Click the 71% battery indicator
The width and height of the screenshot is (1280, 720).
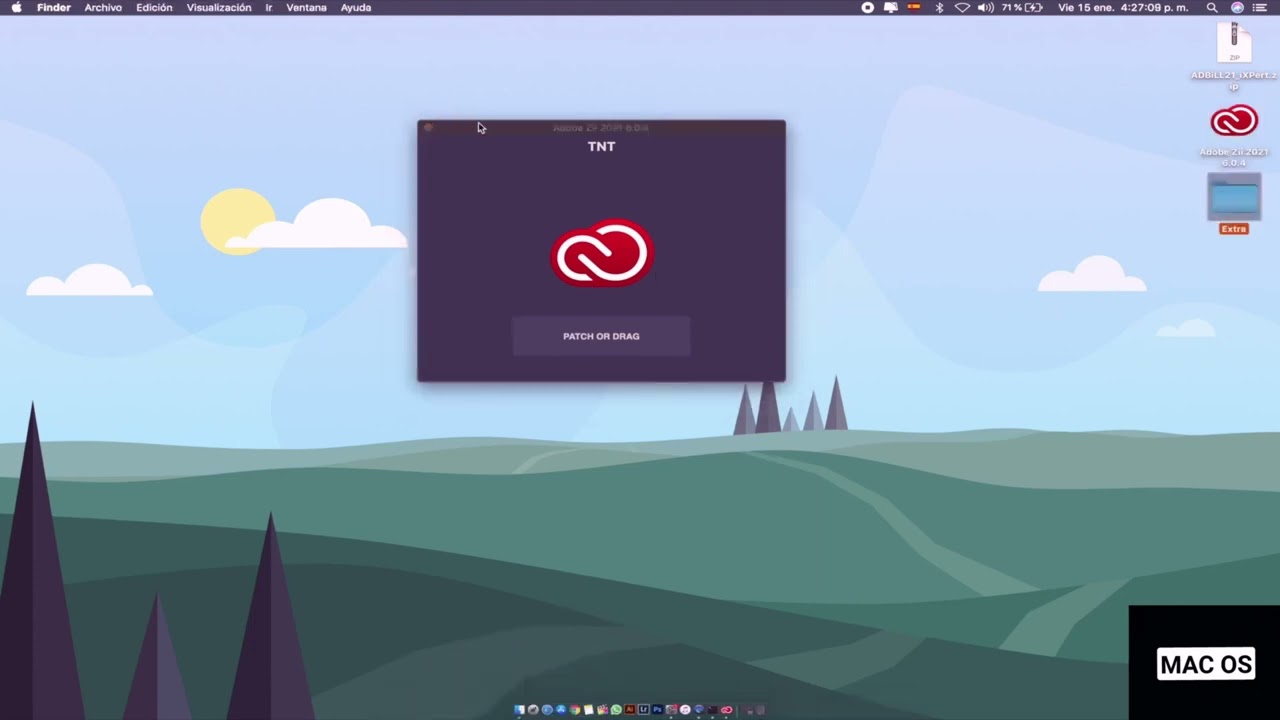[x=1023, y=7]
